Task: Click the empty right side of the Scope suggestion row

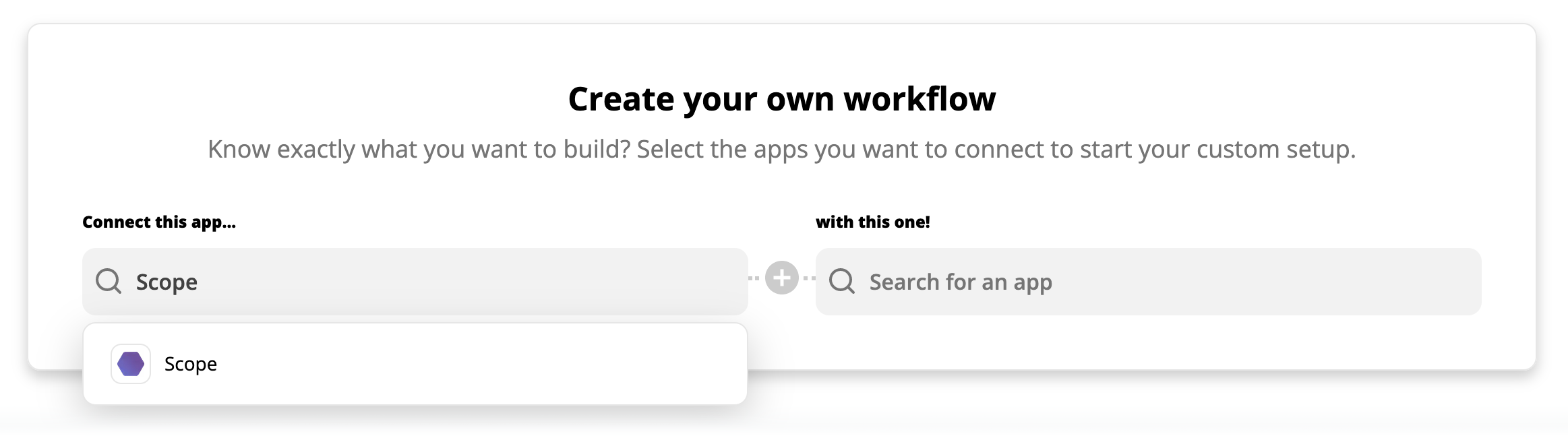Action: pos(539,364)
